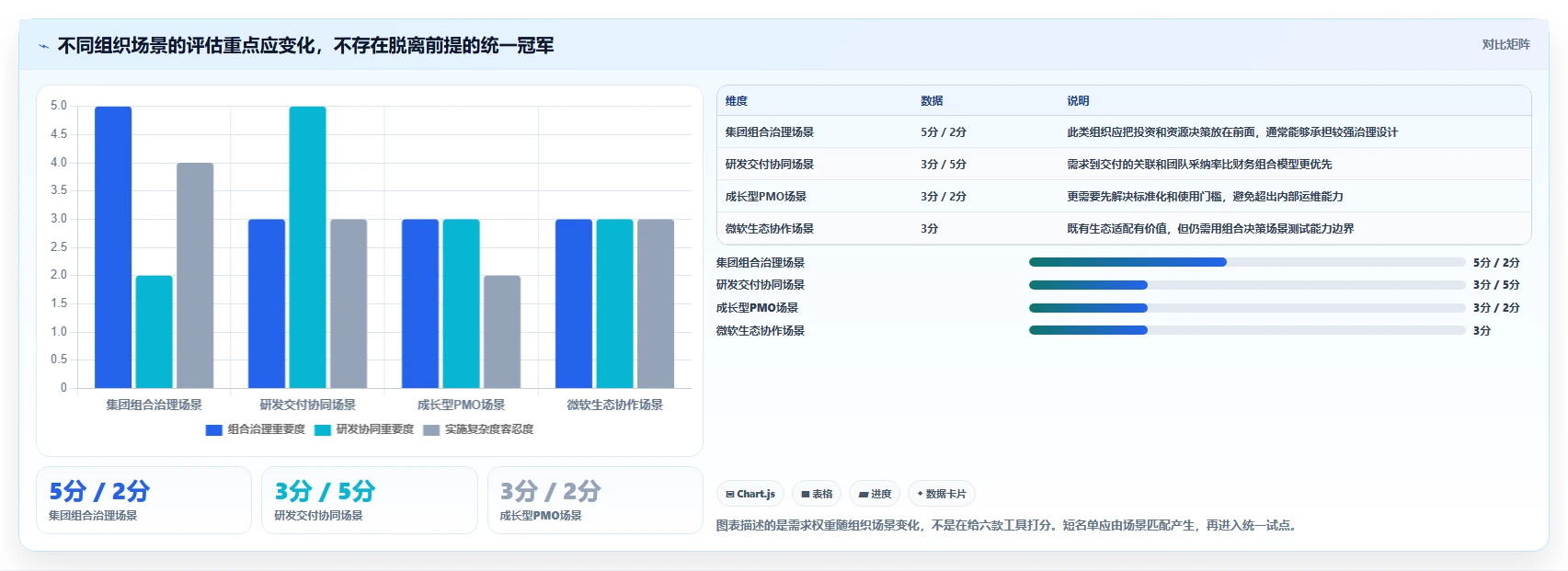Screen dimensions: 1568x571
Task: Click the blue bar for 微软生态协作场景
Action: coord(574,303)
